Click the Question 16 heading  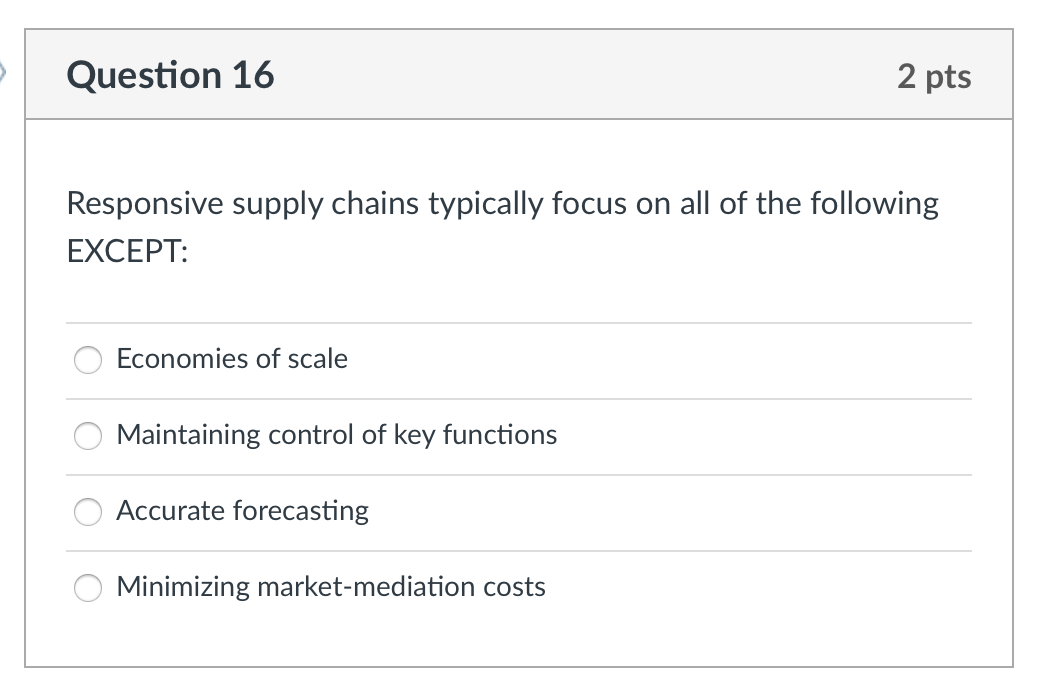pyautogui.click(x=171, y=75)
